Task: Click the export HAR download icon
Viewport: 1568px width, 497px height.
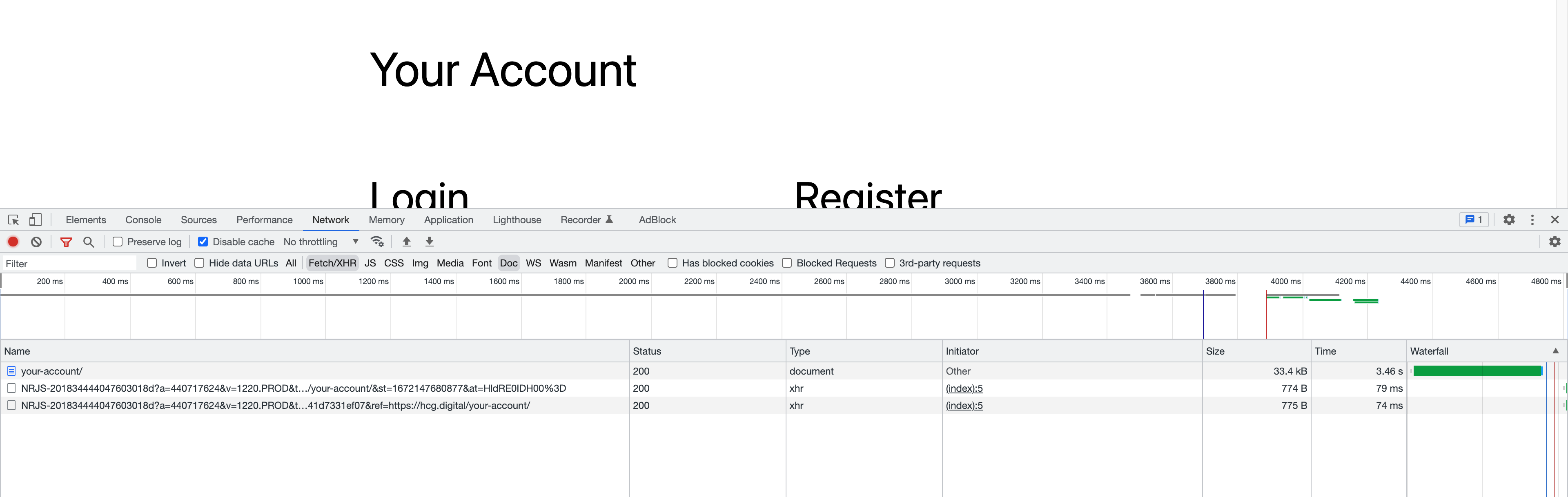Action: click(429, 242)
